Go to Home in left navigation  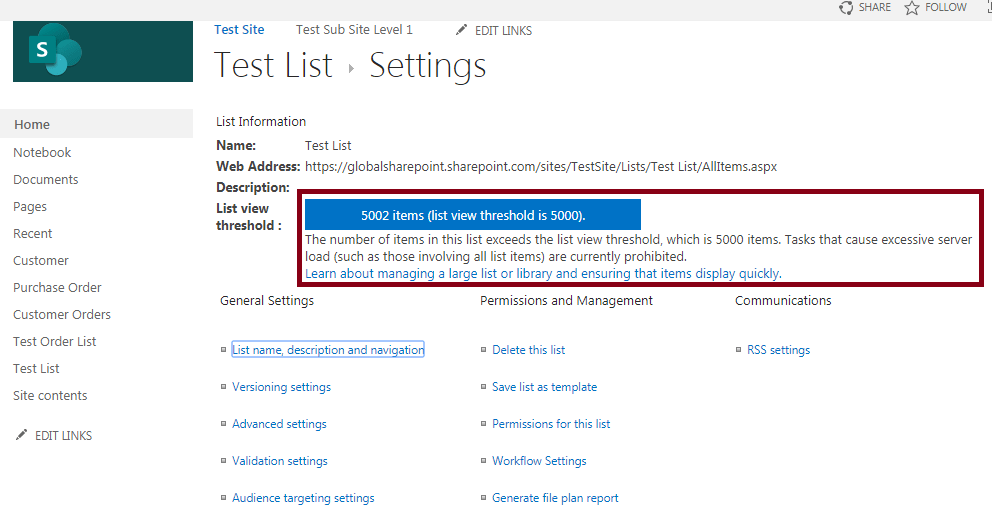(x=32, y=125)
